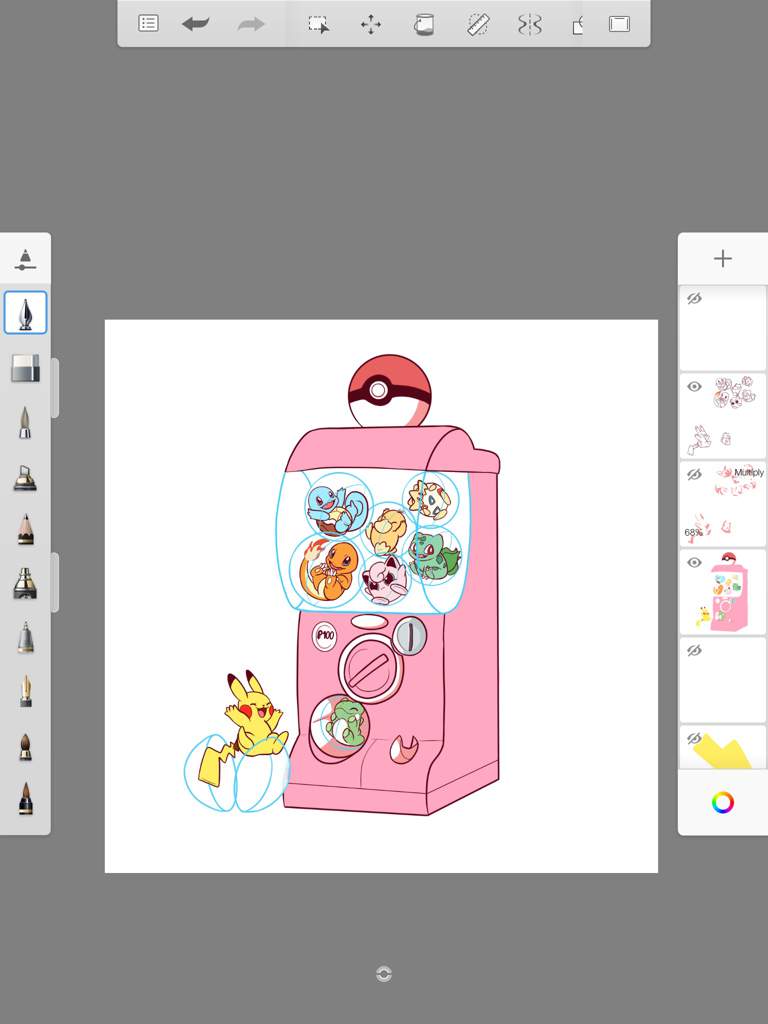Choose the paint bucket fill tool

click(x=424, y=24)
